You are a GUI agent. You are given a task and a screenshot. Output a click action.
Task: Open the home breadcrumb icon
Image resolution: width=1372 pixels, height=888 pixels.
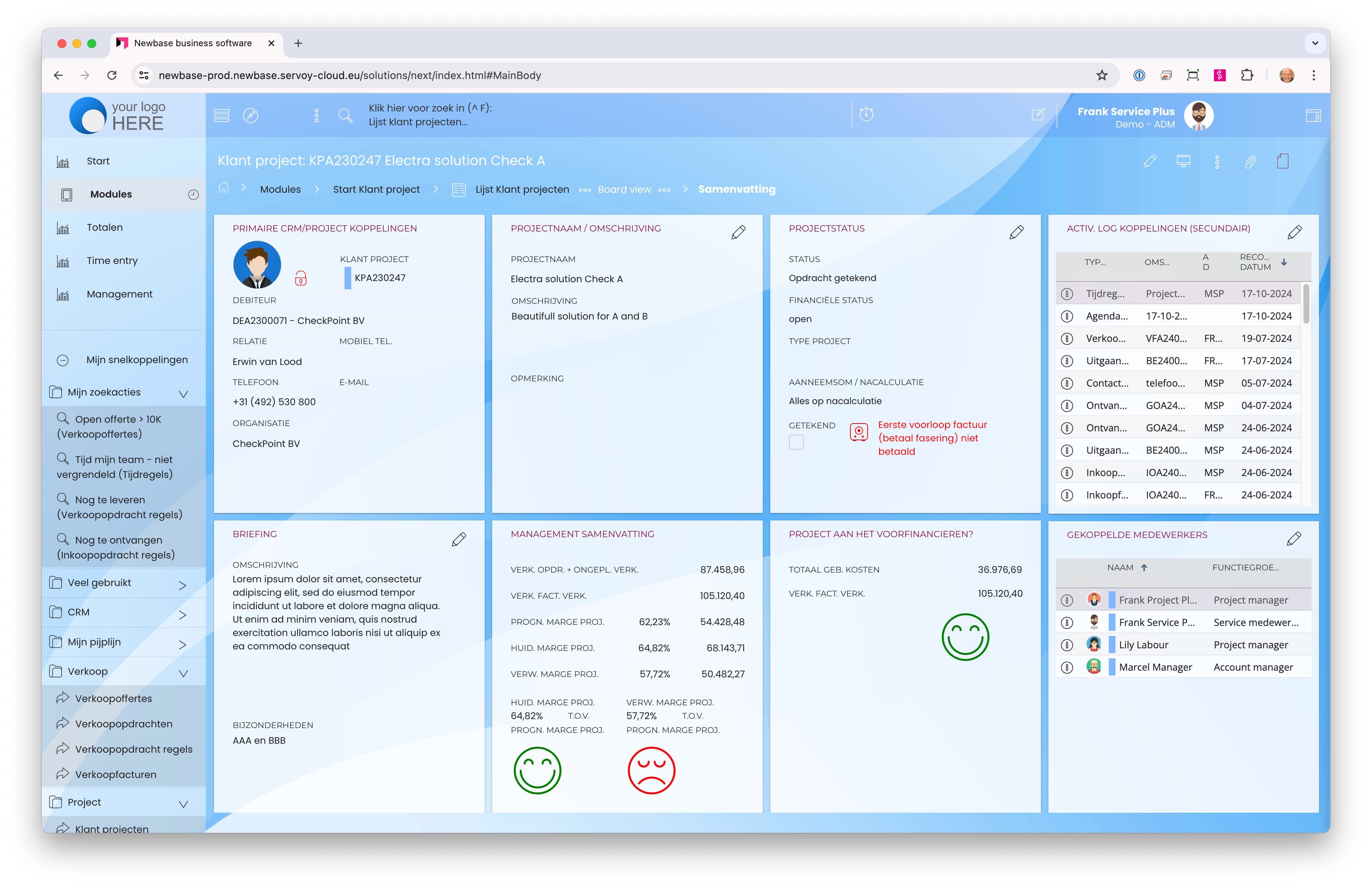224,188
